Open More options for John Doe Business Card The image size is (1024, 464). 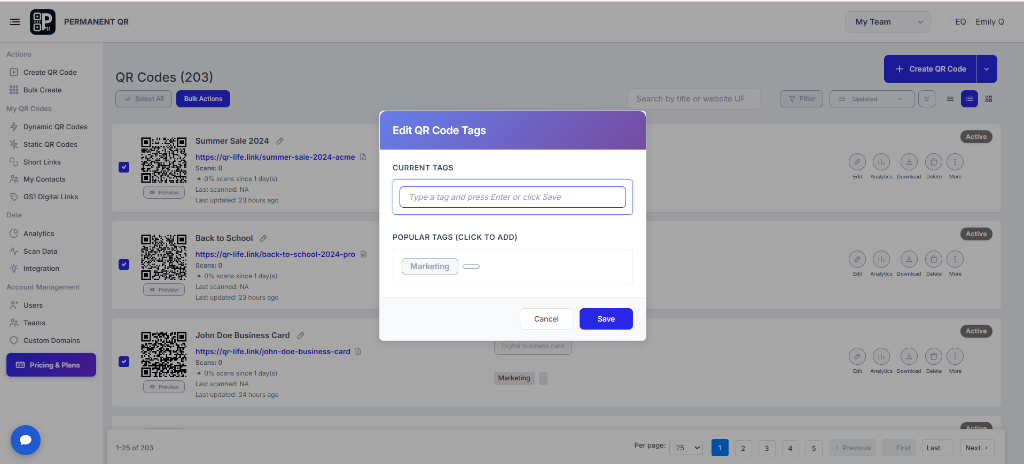click(x=955, y=356)
